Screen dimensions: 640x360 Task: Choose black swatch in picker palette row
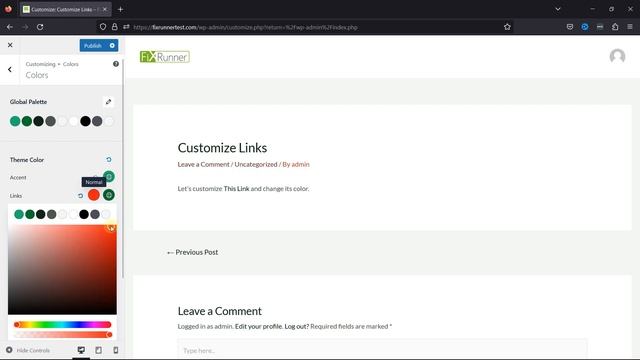click(x=84, y=214)
